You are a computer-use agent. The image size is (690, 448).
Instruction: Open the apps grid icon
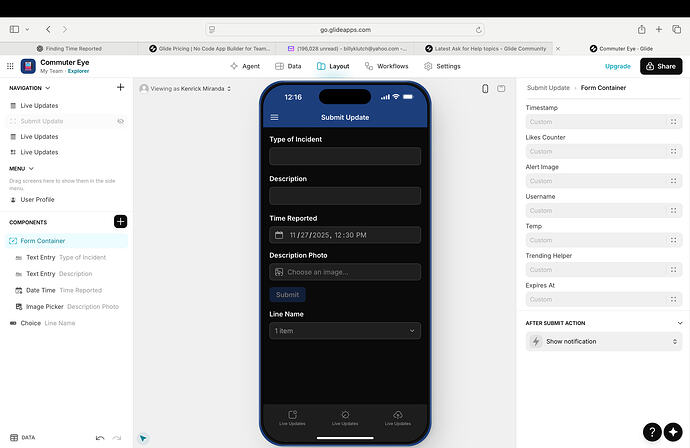tap(10, 66)
